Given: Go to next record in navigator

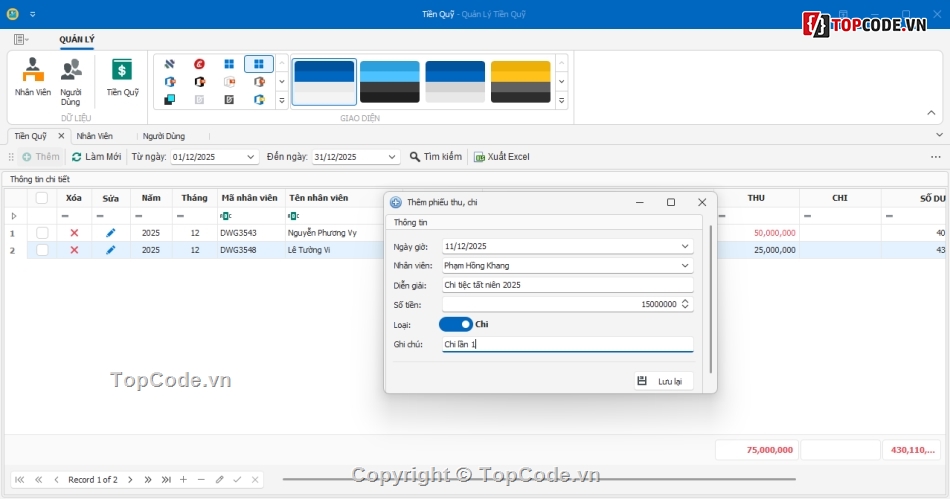Looking at the screenshot, I should click(130, 480).
